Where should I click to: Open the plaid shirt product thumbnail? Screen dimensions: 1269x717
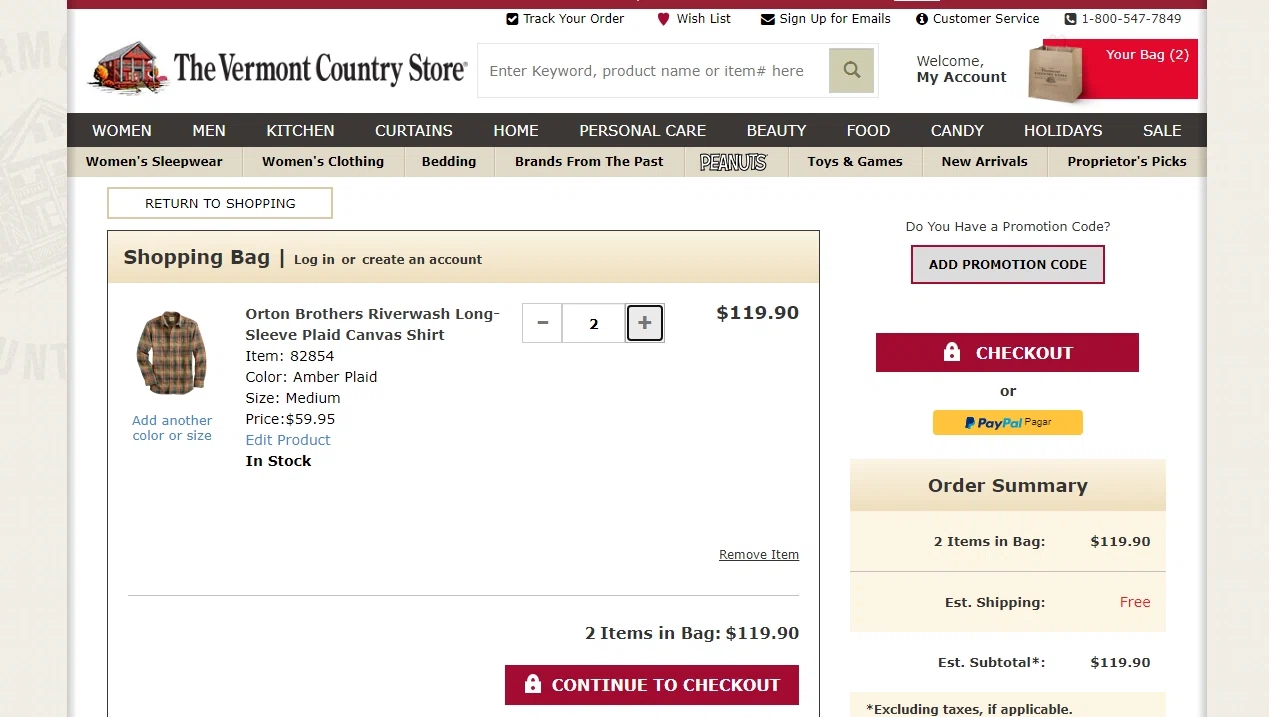(x=172, y=352)
